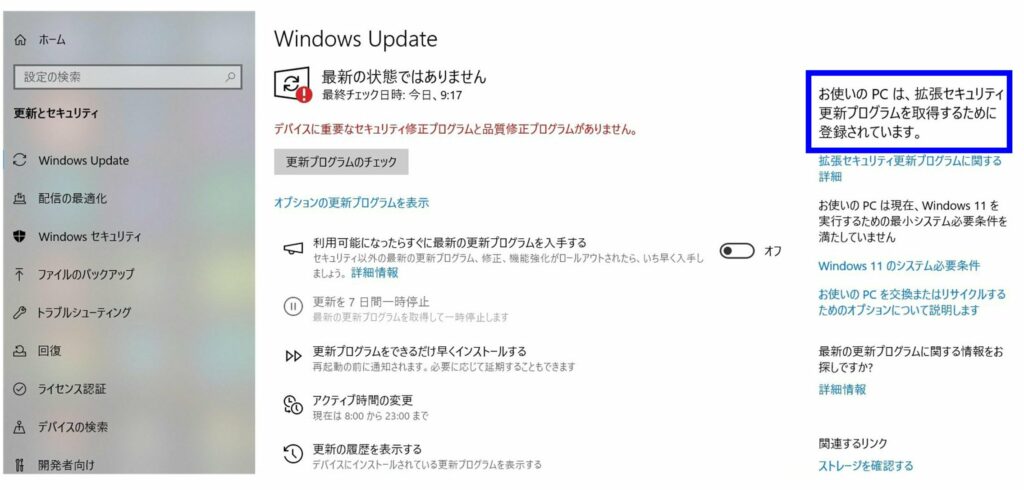Click the ファイルのバックアップ upload arrow icon
This screenshot has width=1024, height=490.
(x=20, y=274)
